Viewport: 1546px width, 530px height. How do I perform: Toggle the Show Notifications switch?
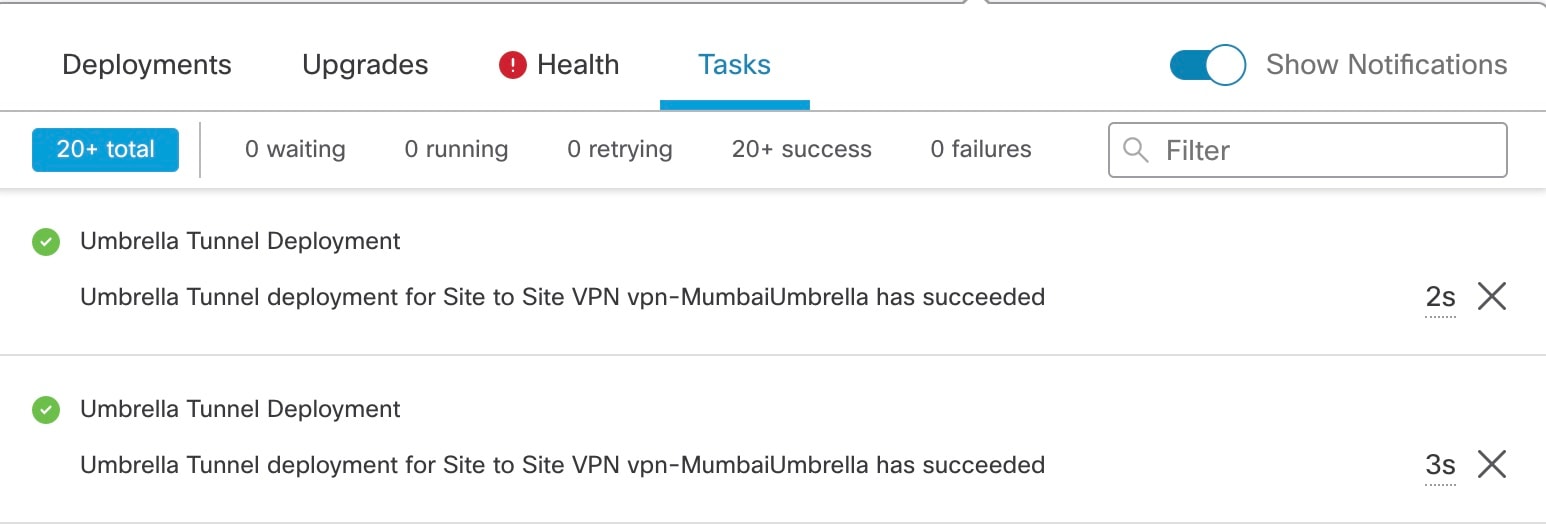point(1207,65)
